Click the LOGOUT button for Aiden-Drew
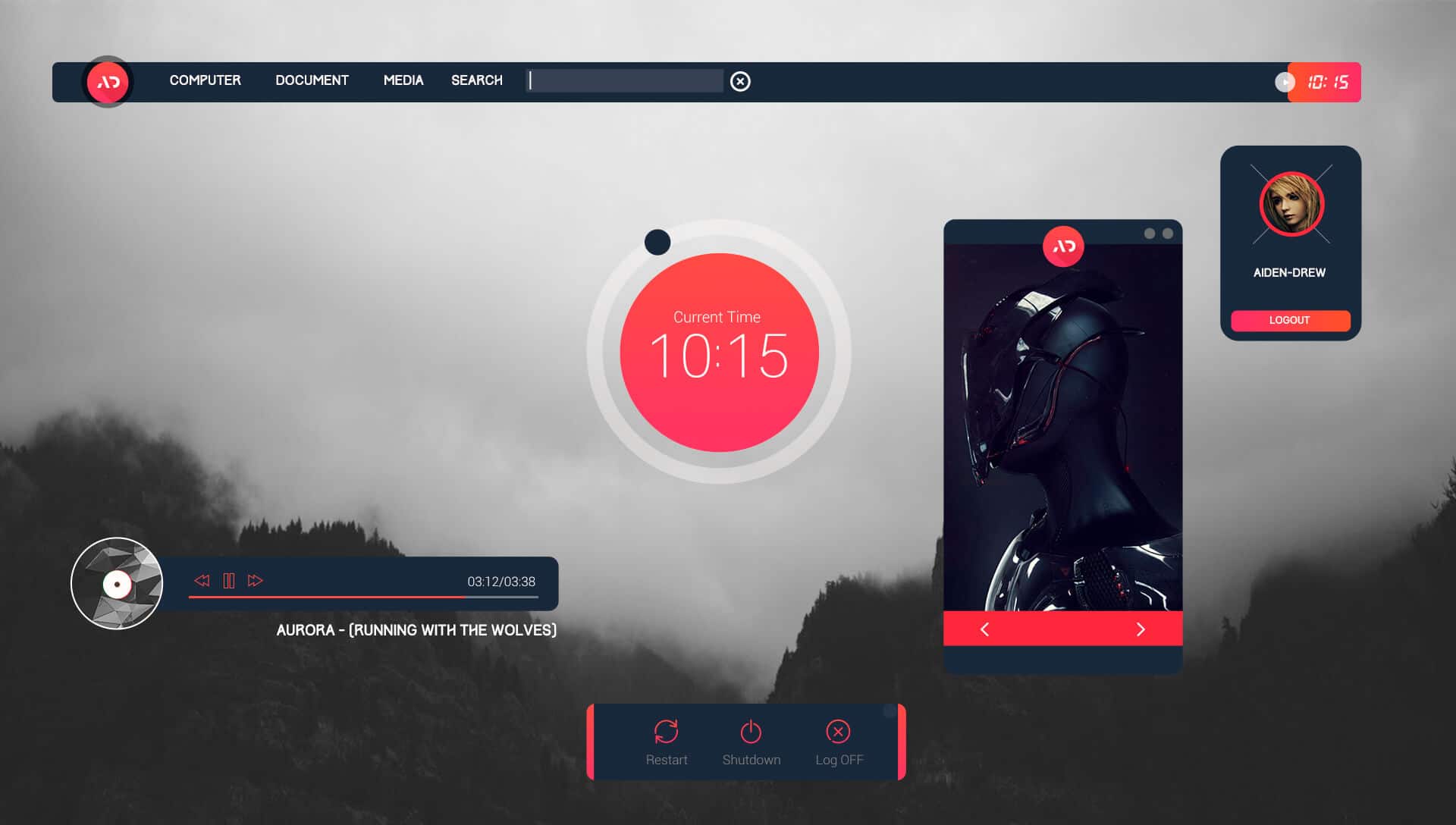The image size is (1456, 825). tap(1289, 319)
